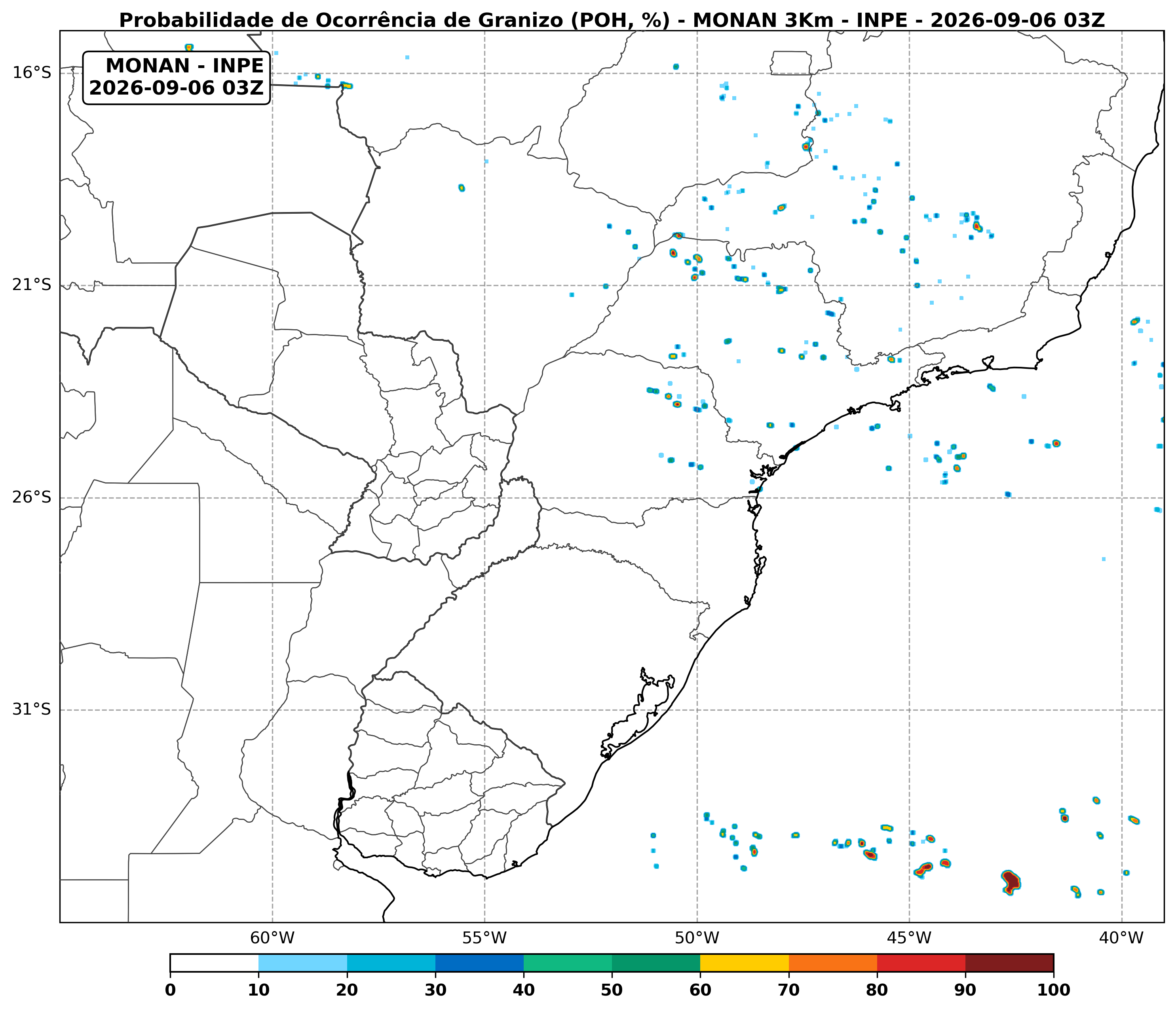The width and height of the screenshot is (1176, 1011).
Task: Click the MONAN - INPE annotation box
Action: [x=177, y=78]
